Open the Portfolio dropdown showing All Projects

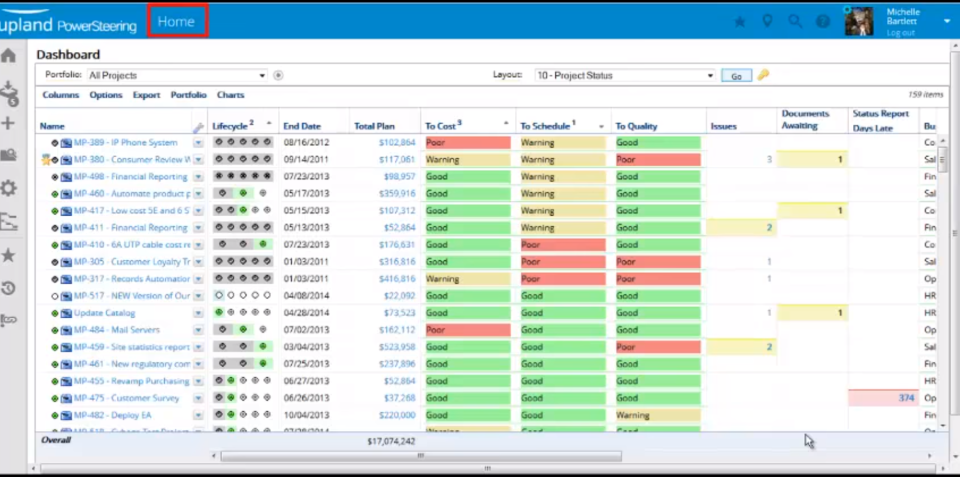tap(177, 75)
